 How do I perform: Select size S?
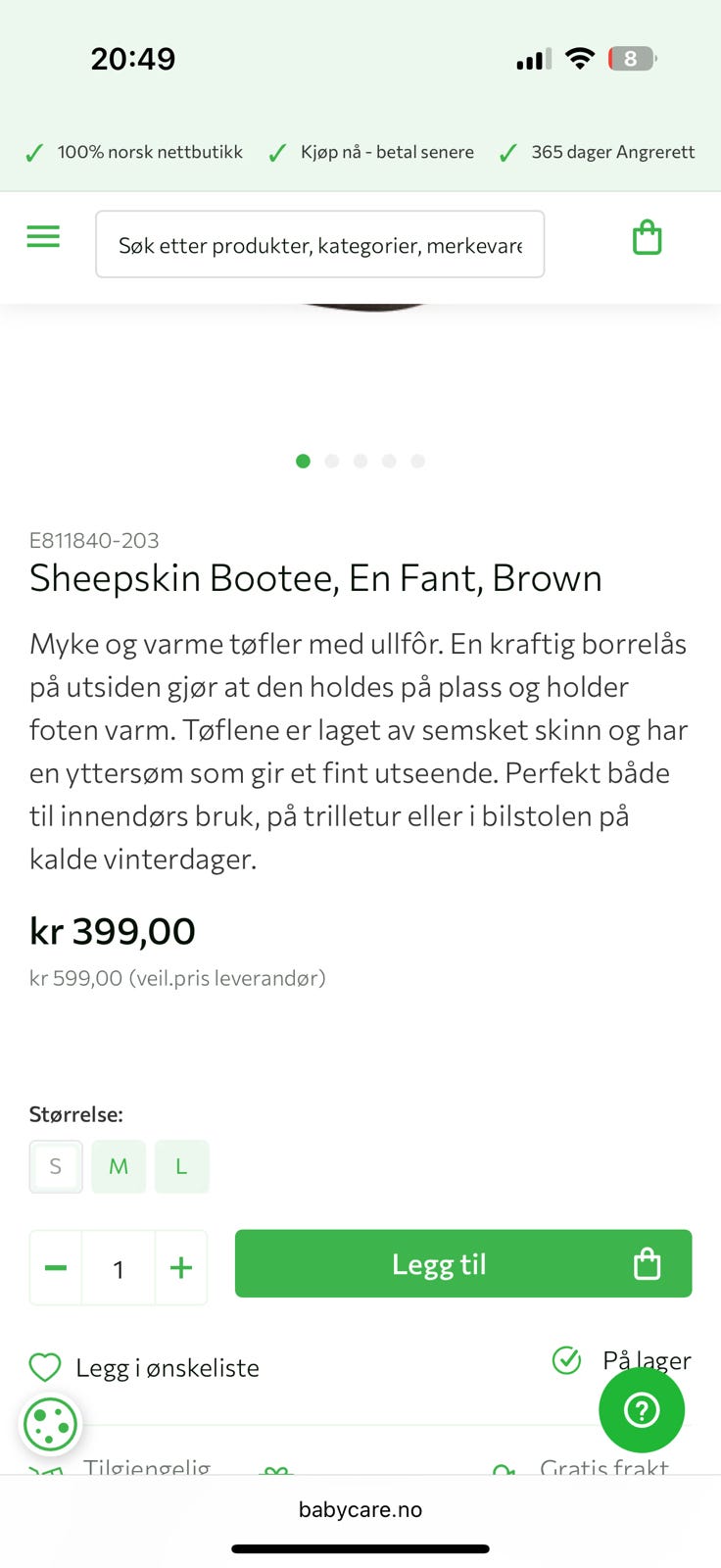(x=56, y=1166)
